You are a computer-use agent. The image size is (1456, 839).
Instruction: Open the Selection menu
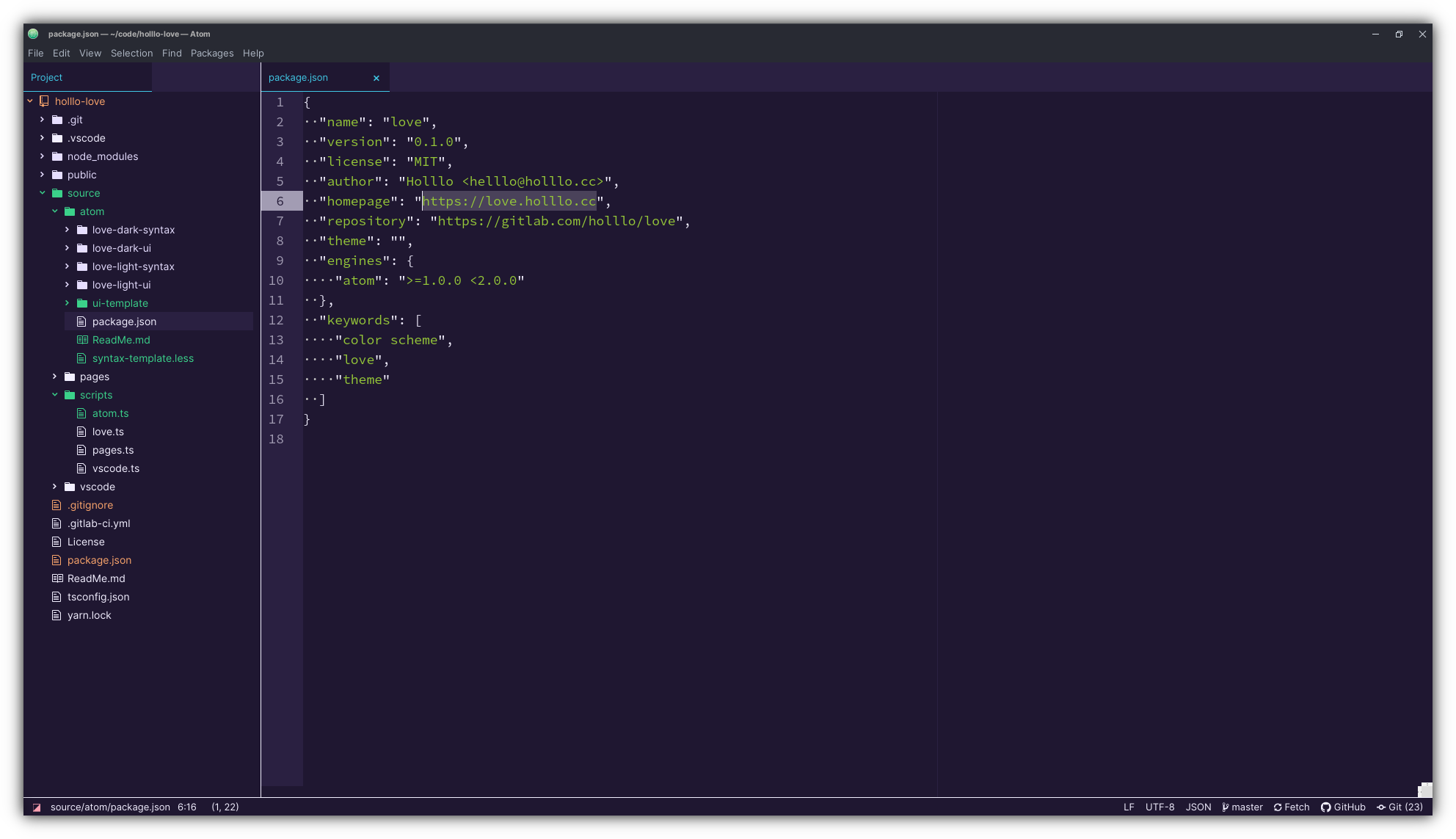[x=132, y=53]
